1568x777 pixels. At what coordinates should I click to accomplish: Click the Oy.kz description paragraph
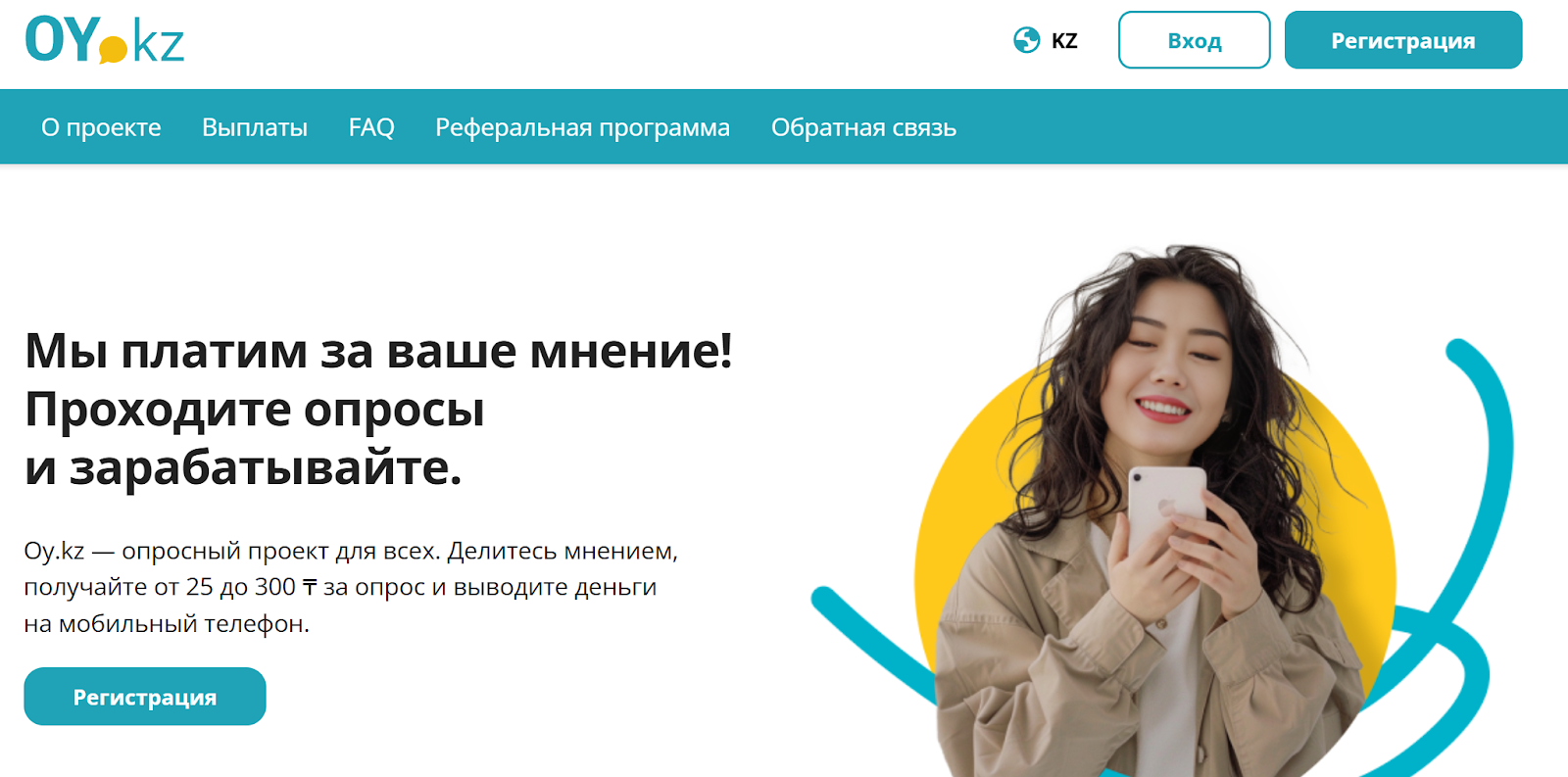click(x=351, y=587)
